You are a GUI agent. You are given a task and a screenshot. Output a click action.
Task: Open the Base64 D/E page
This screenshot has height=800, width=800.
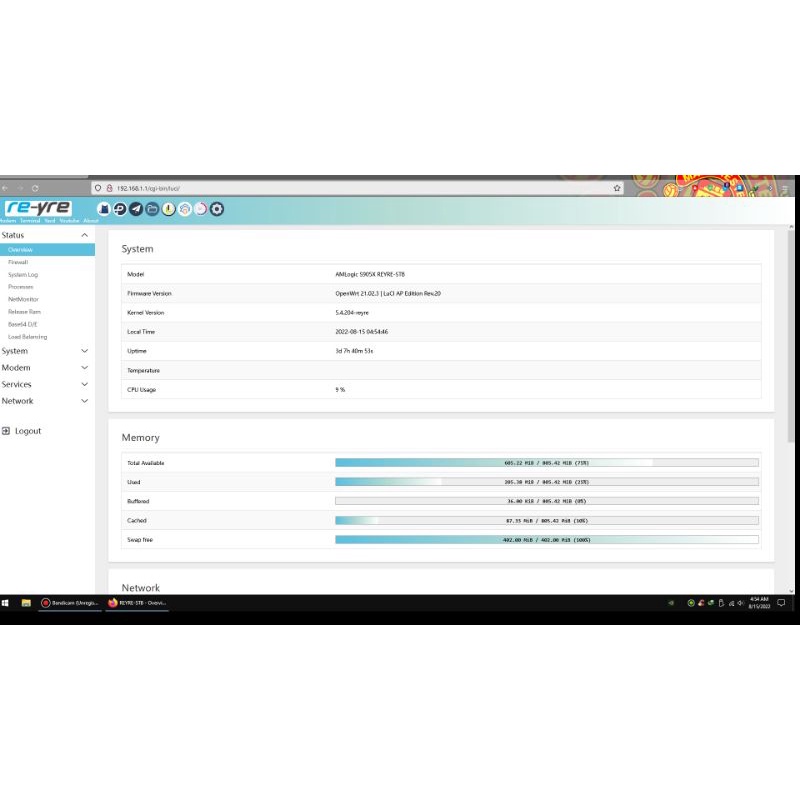(22, 324)
